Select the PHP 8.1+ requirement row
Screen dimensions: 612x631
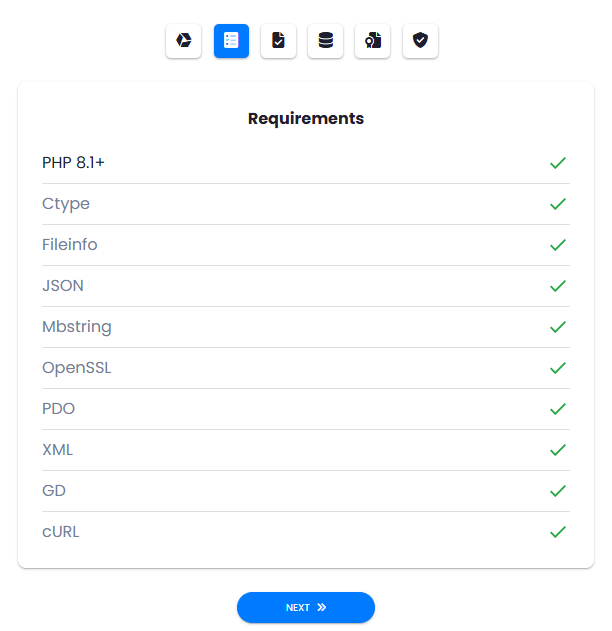pos(306,163)
